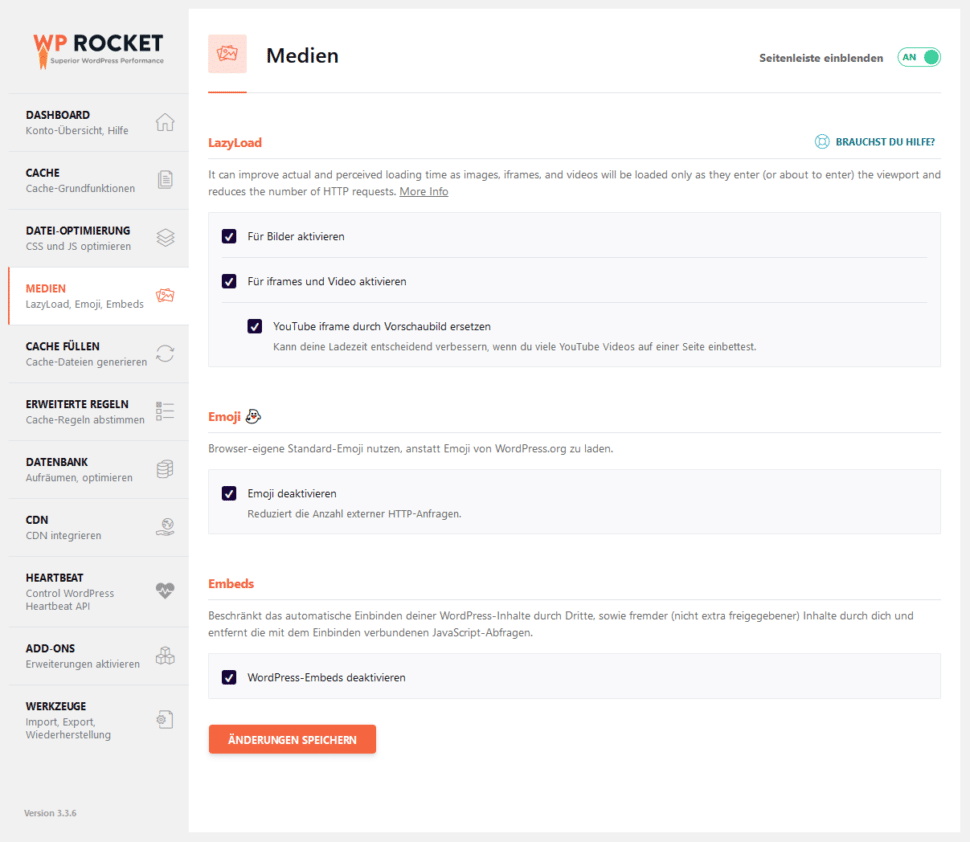Click Änderungen speichern button
Image resolution: width=970 pixels, height=842 pixels.
(x=292, y=739)
